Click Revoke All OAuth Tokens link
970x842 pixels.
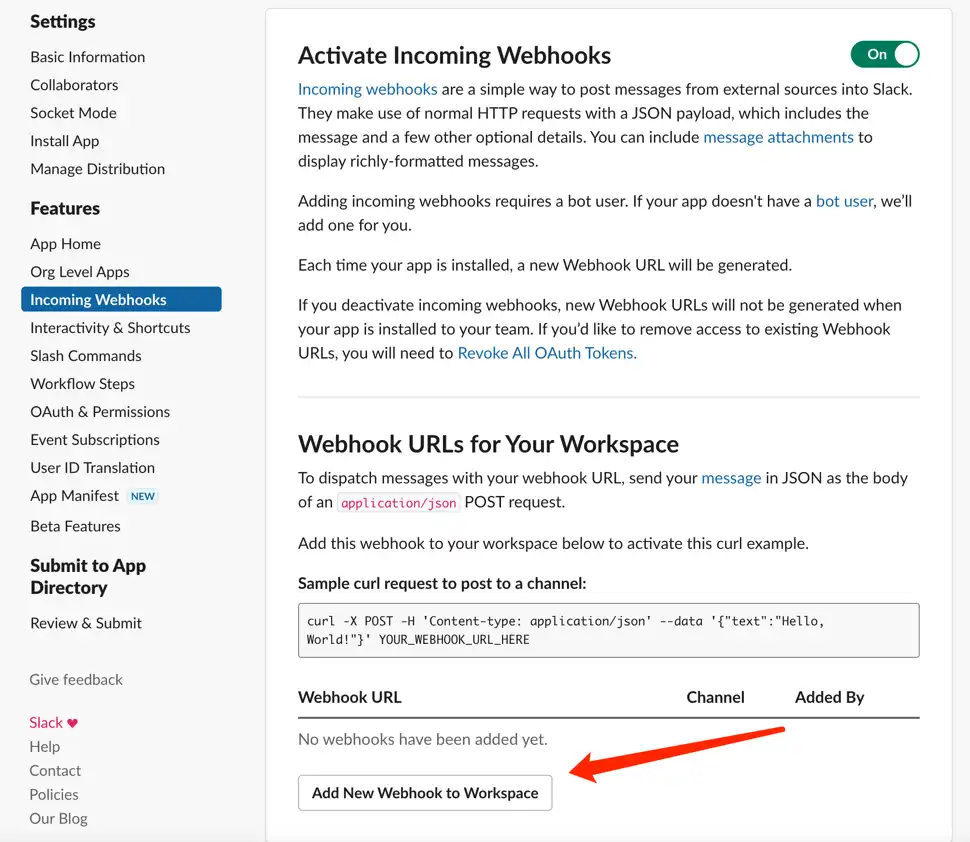coord(546,353)
